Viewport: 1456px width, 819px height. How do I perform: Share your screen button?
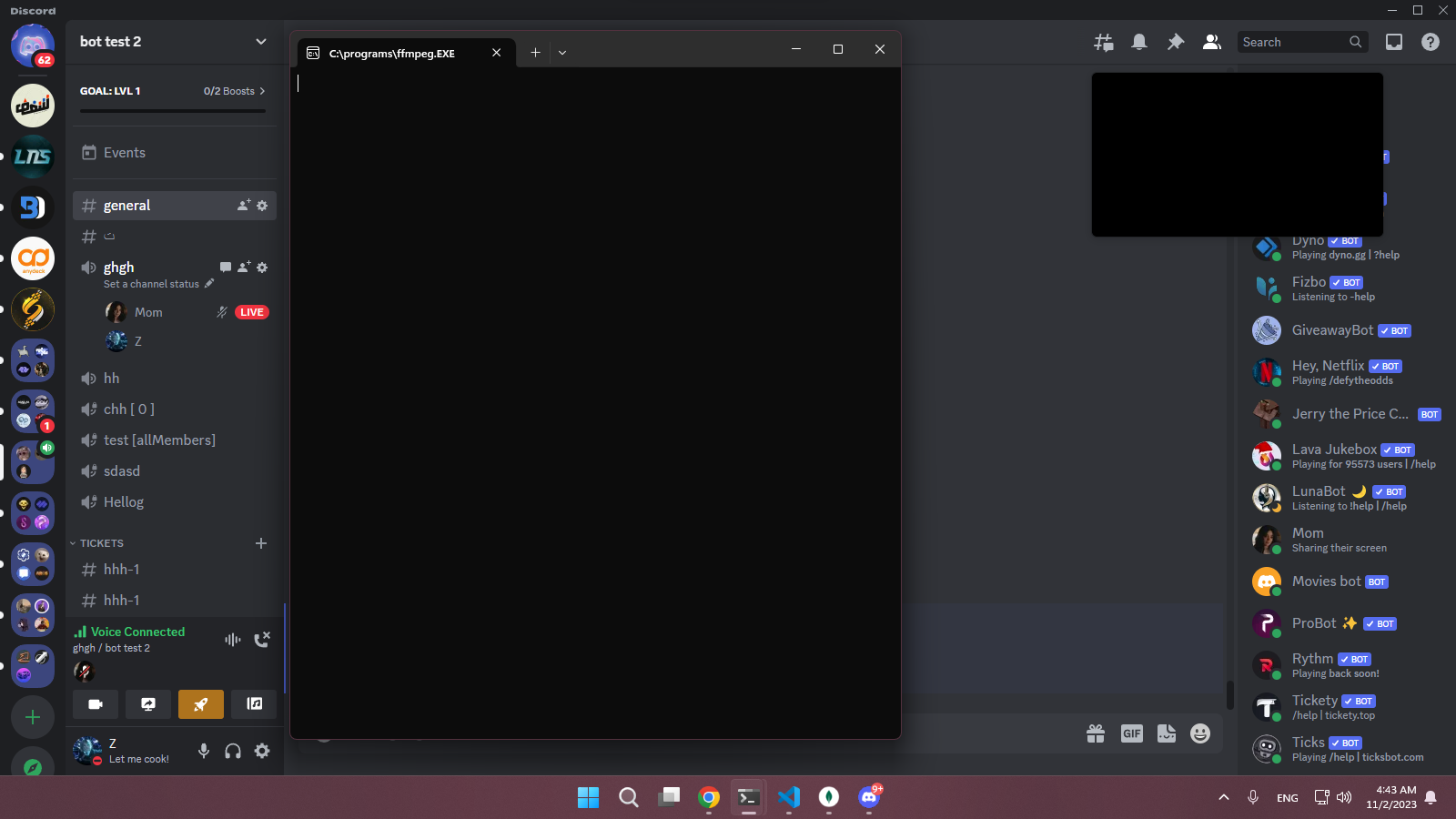[148, 703]
